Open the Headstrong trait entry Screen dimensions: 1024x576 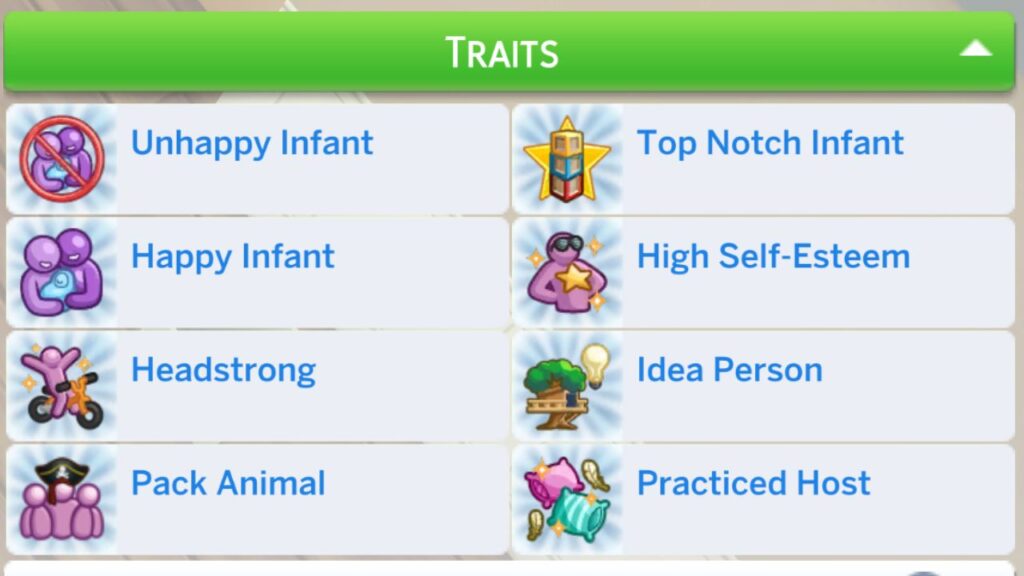[223, 370]
